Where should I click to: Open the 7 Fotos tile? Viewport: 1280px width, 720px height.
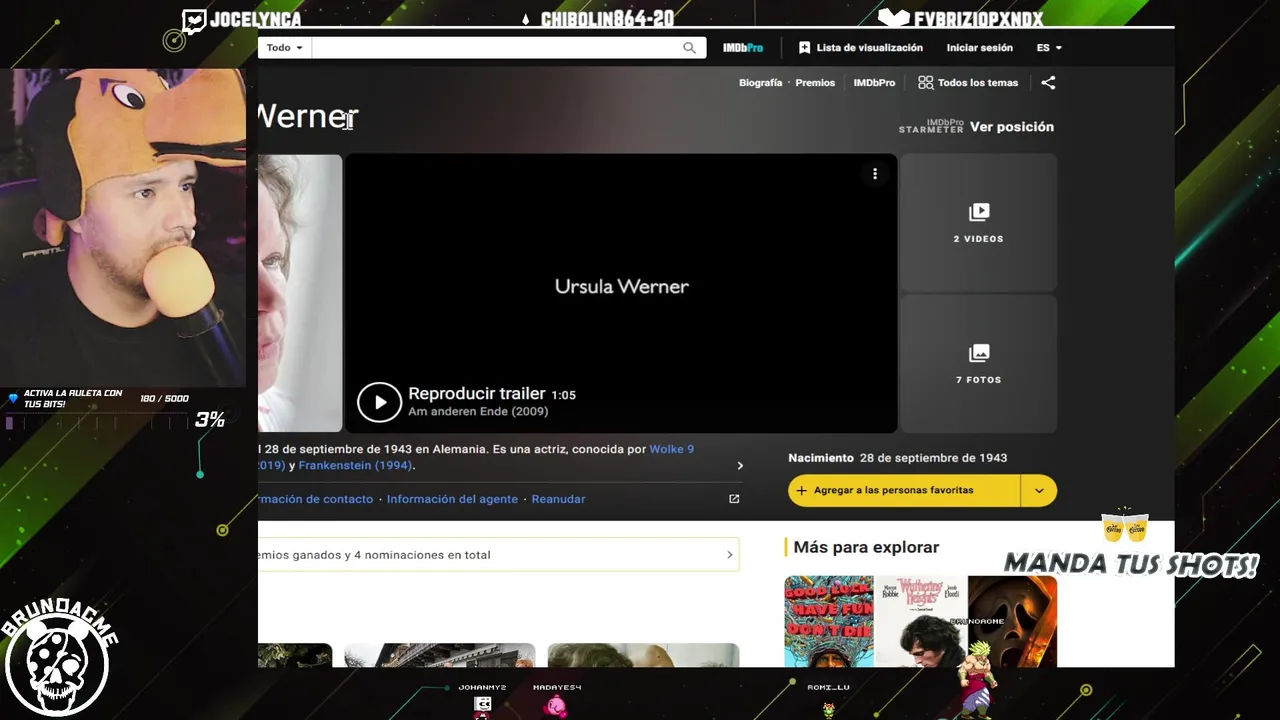pos(978,363)
